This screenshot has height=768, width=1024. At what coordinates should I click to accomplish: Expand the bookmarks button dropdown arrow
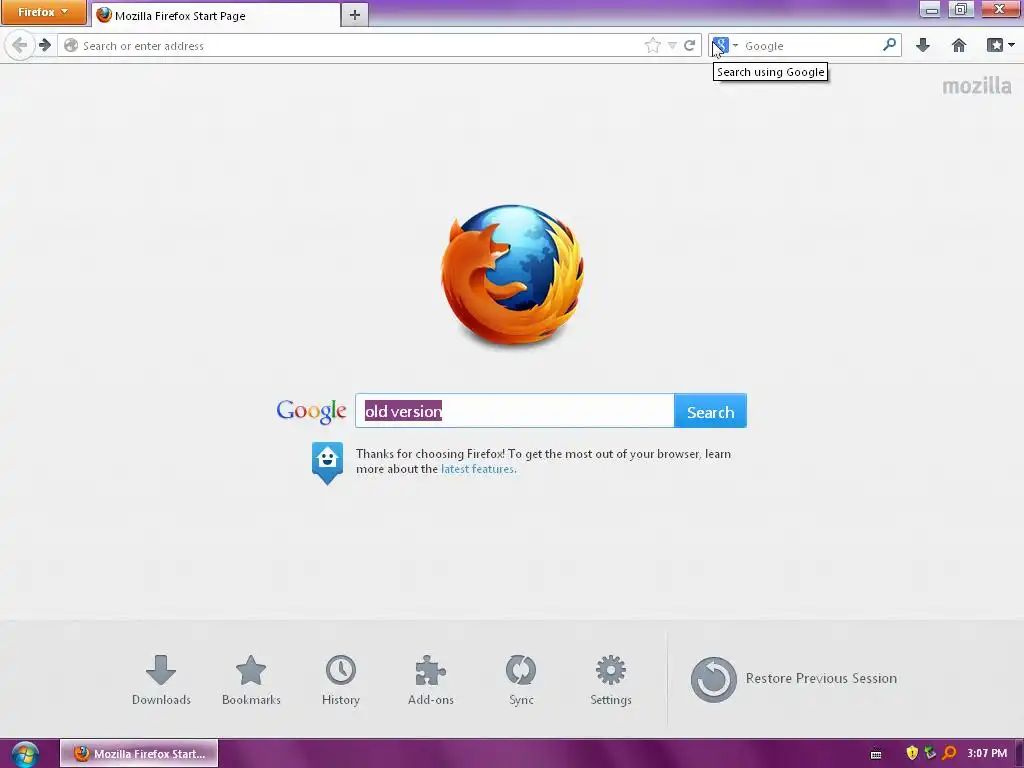[1012, 45]
